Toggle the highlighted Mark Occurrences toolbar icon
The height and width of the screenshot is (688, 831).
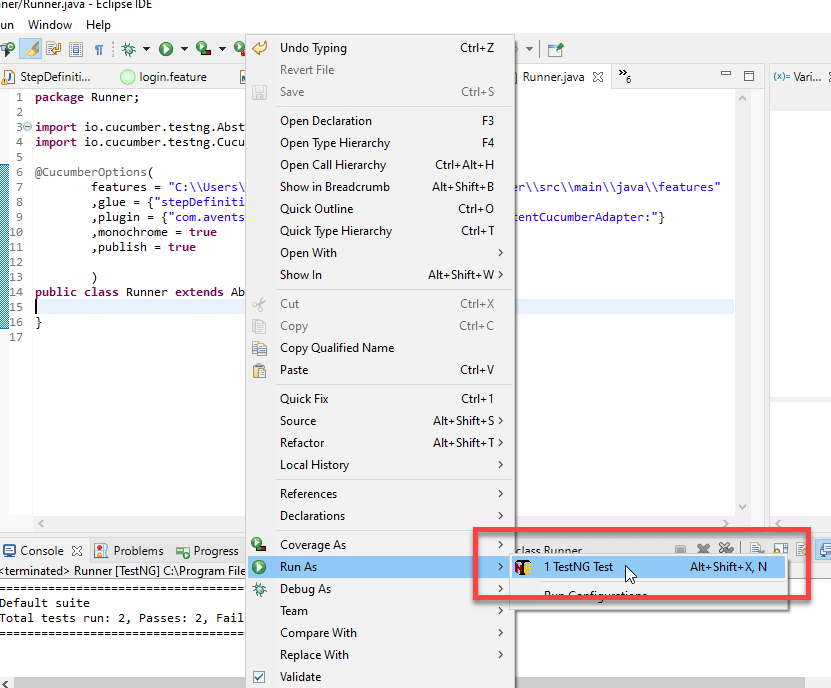coord(31,48)
